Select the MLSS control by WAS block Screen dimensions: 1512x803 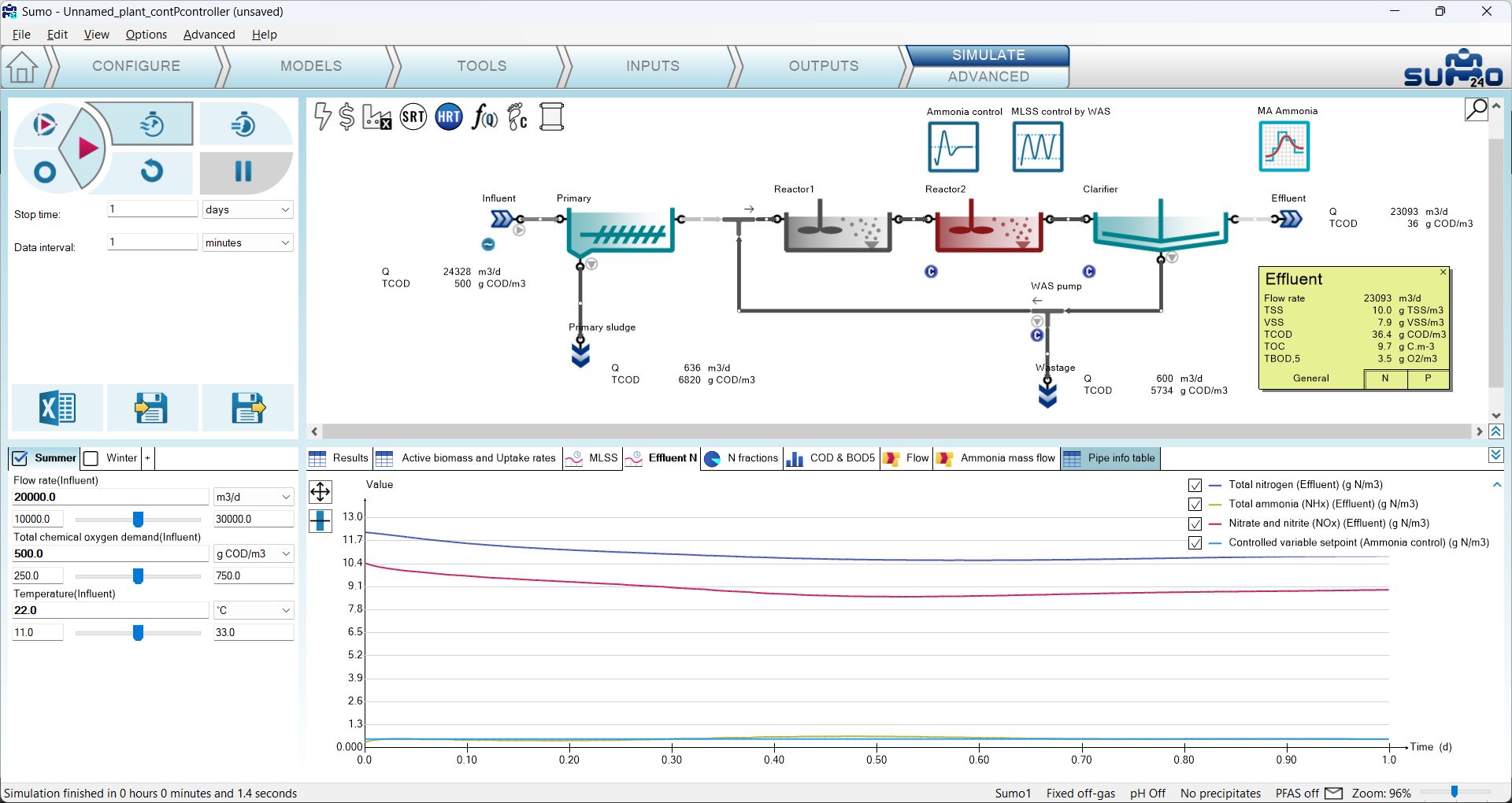point(1038,147)
